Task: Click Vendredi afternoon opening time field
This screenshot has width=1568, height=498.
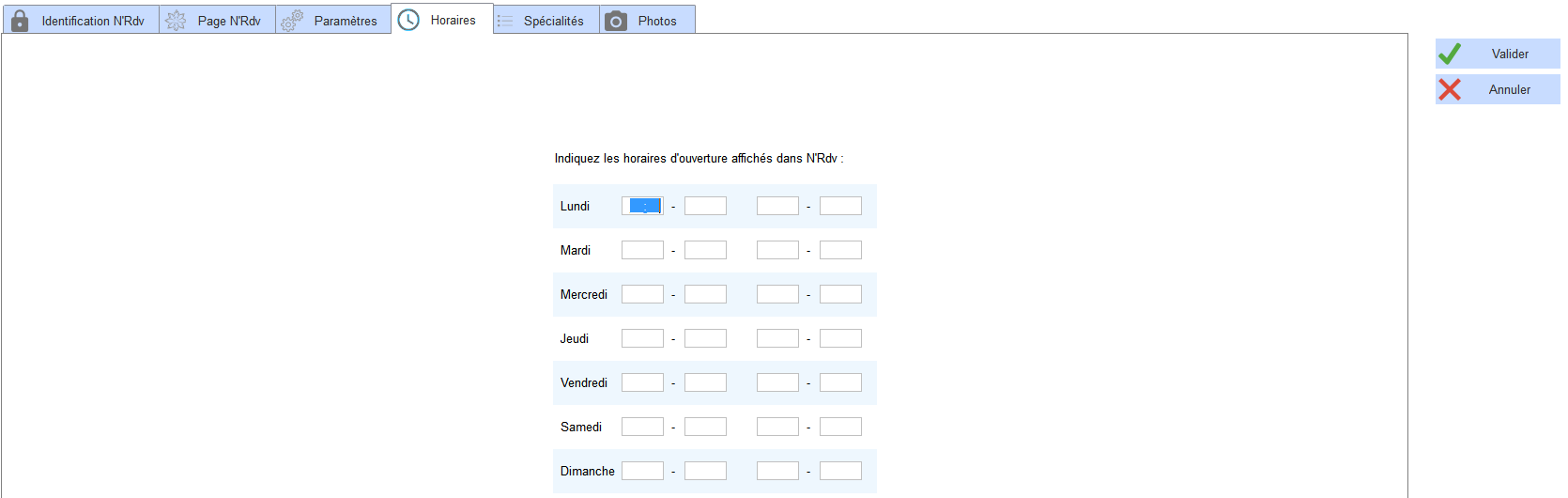Action: click(777, 382)
